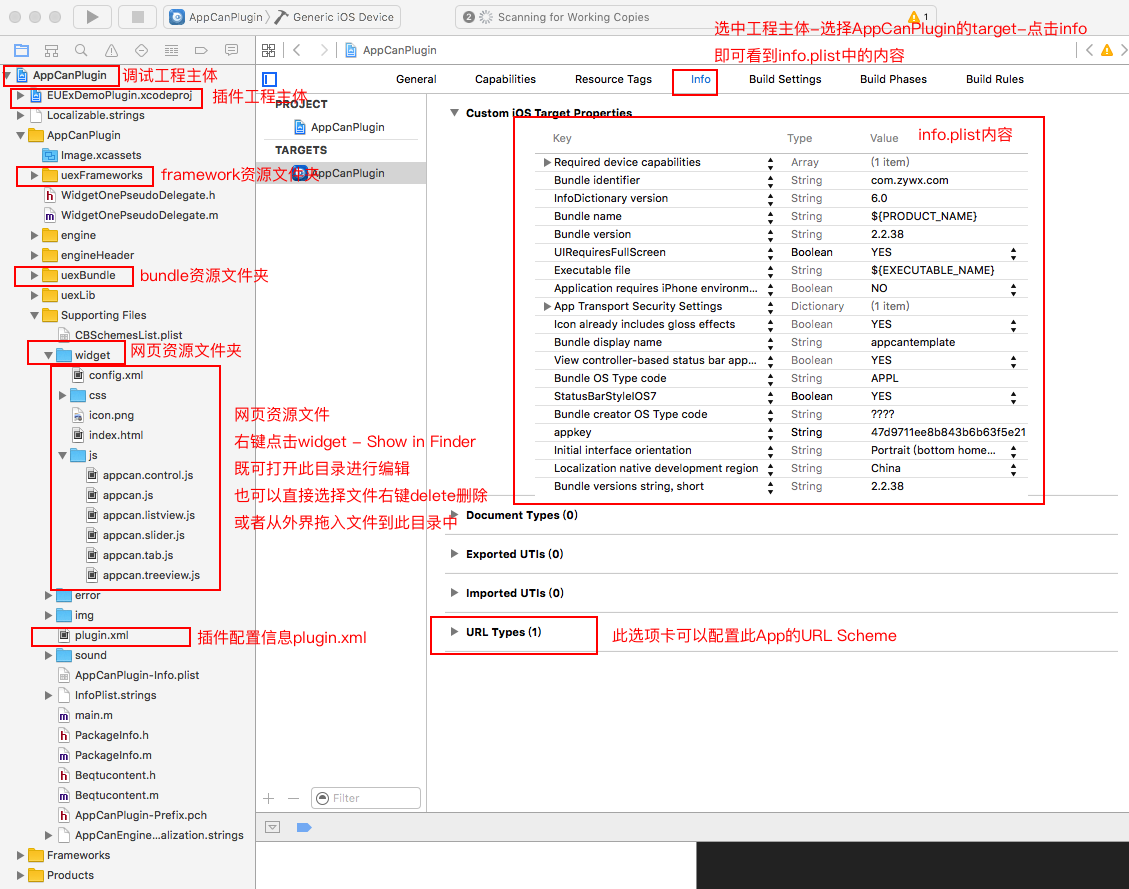Screen dimensions: 1129x889
Task: Expand Exported UTIs section
Action: [x=454, y=554]
